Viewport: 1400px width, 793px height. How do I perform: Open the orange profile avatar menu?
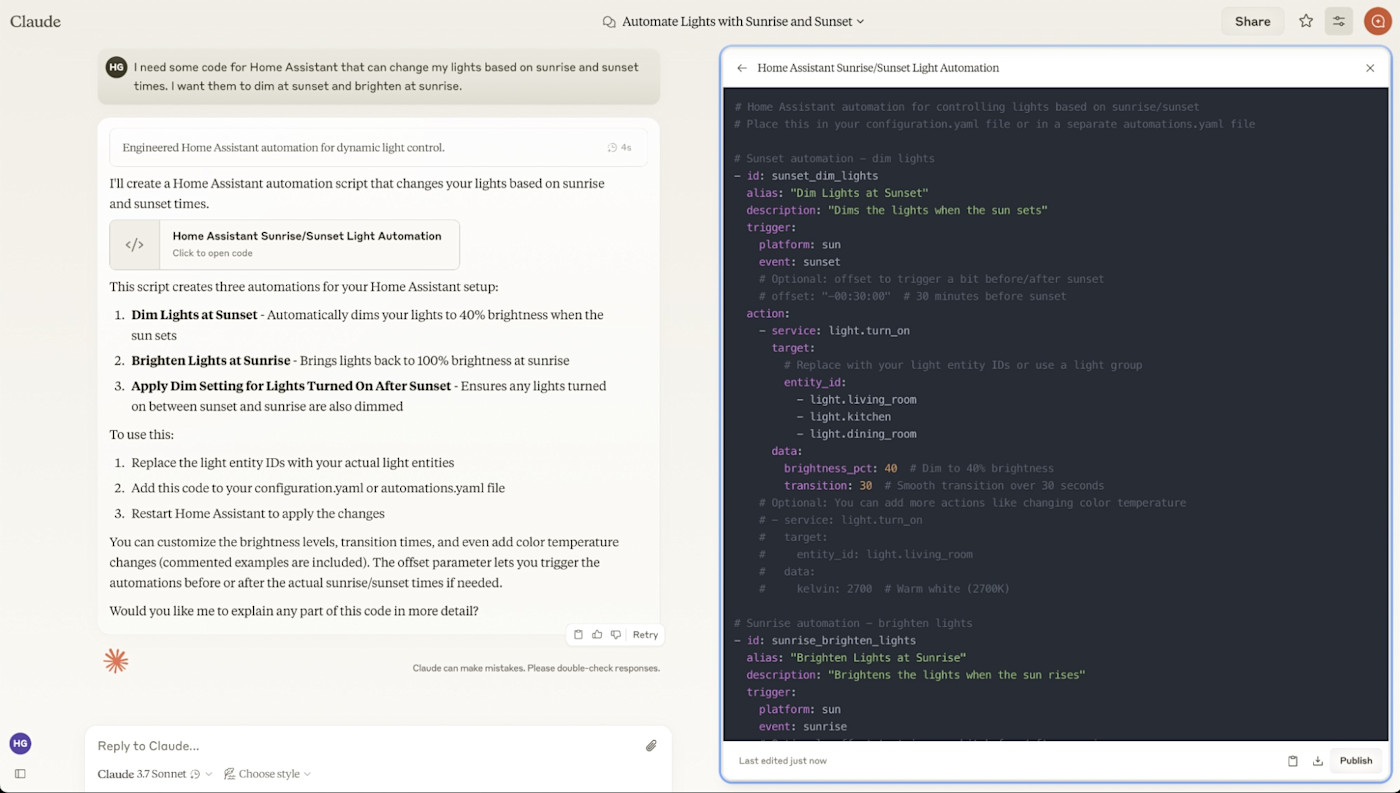tap(1378, 21)
